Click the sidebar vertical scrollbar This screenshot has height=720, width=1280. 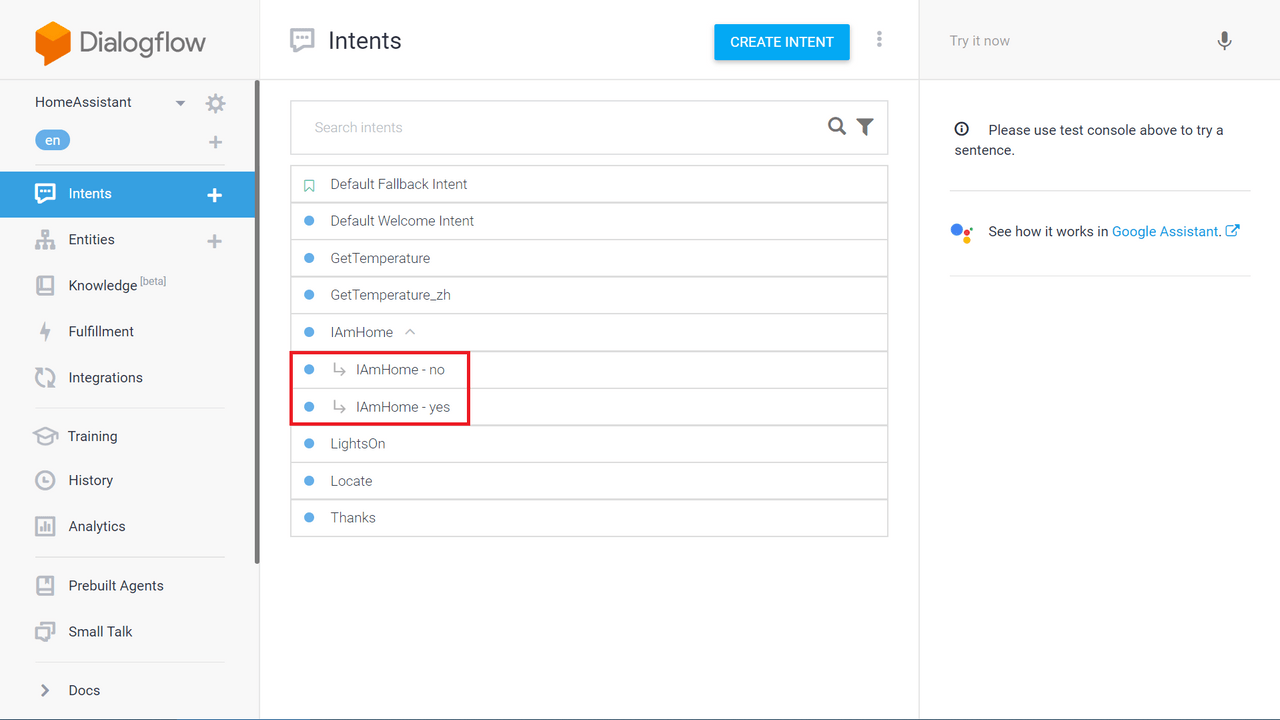click(x=257, y=322)
